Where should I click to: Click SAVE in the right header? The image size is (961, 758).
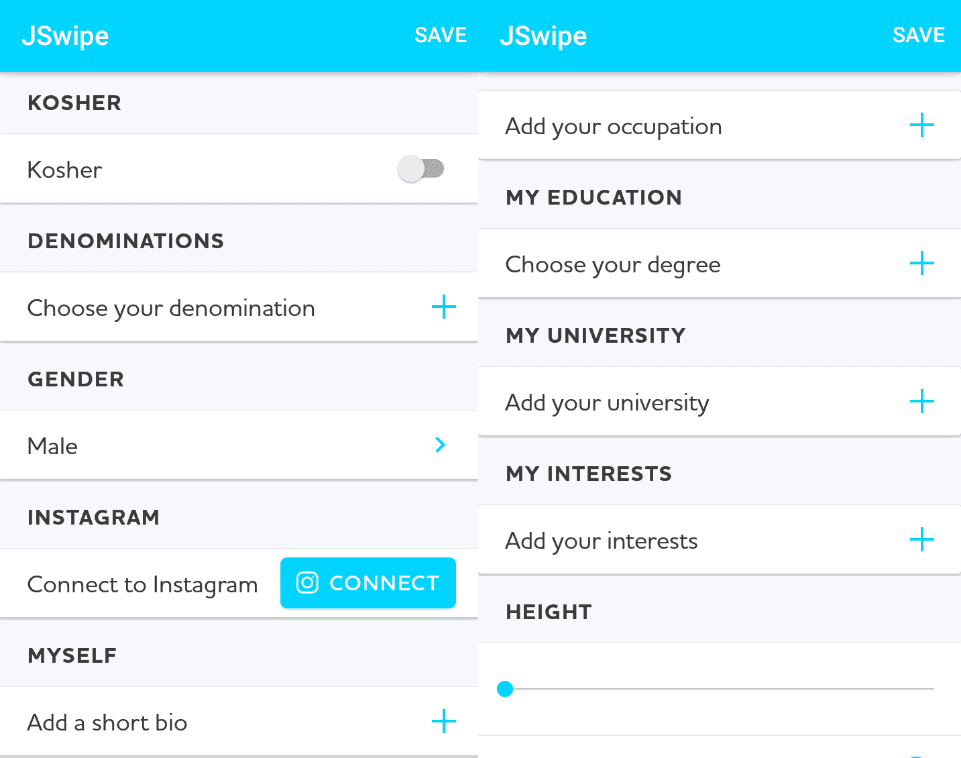918,35
